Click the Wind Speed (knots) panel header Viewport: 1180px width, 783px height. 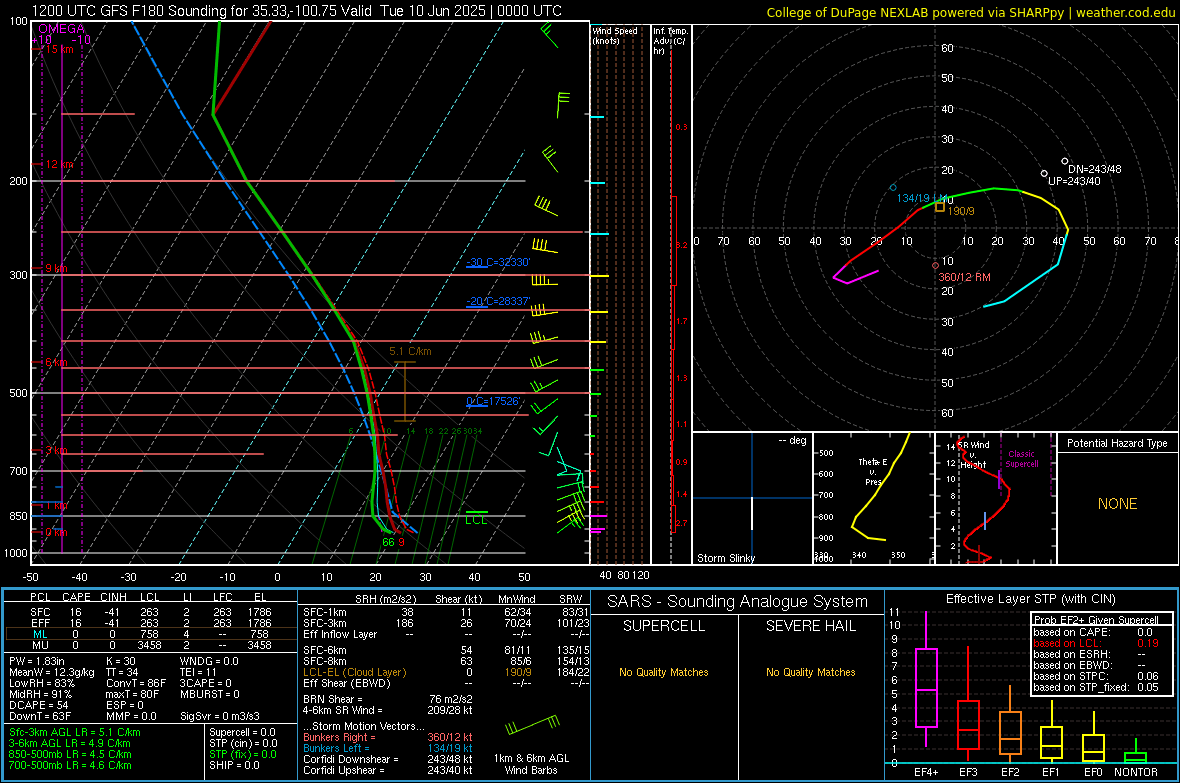pyautogui.click(x=615, y=35)
